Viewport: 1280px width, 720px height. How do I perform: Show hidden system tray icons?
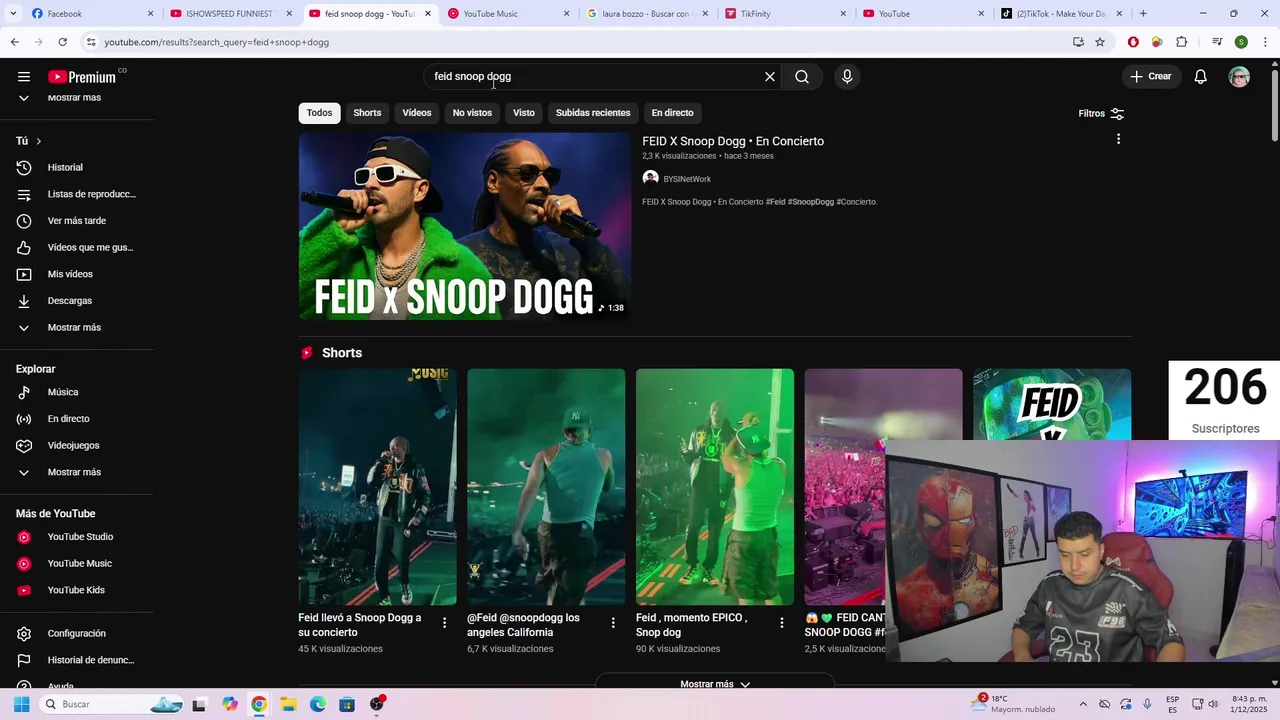click(1083, 704)
